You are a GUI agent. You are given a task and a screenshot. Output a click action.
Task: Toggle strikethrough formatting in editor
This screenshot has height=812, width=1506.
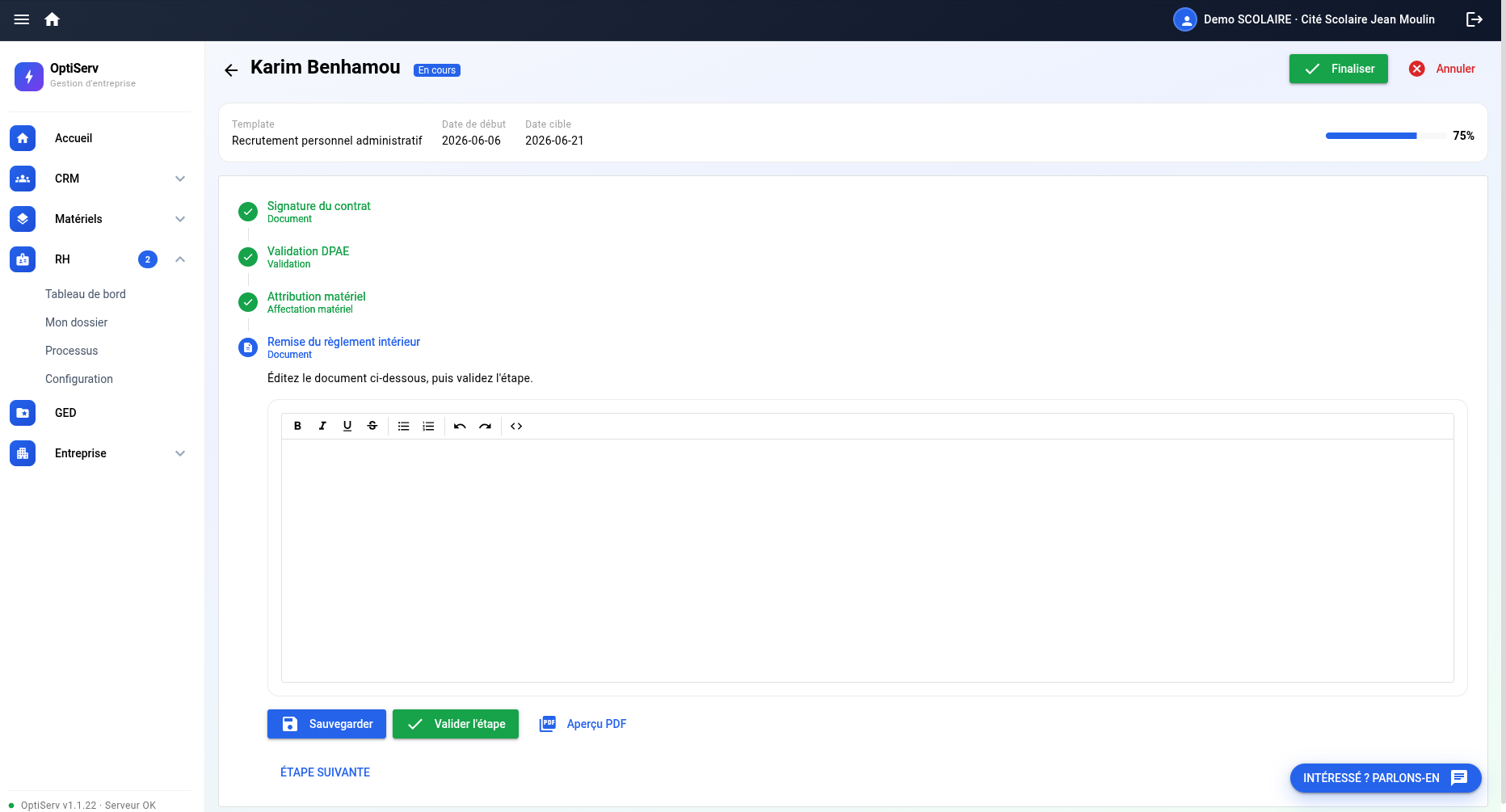click(372, 426)
